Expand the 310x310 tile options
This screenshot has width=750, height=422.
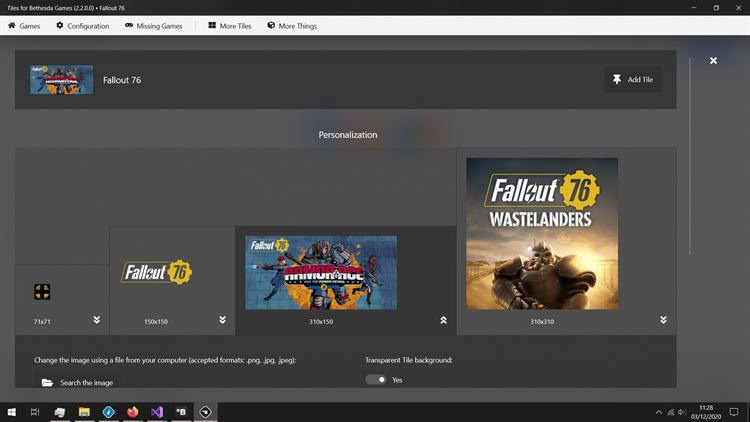tap(663, 320)
